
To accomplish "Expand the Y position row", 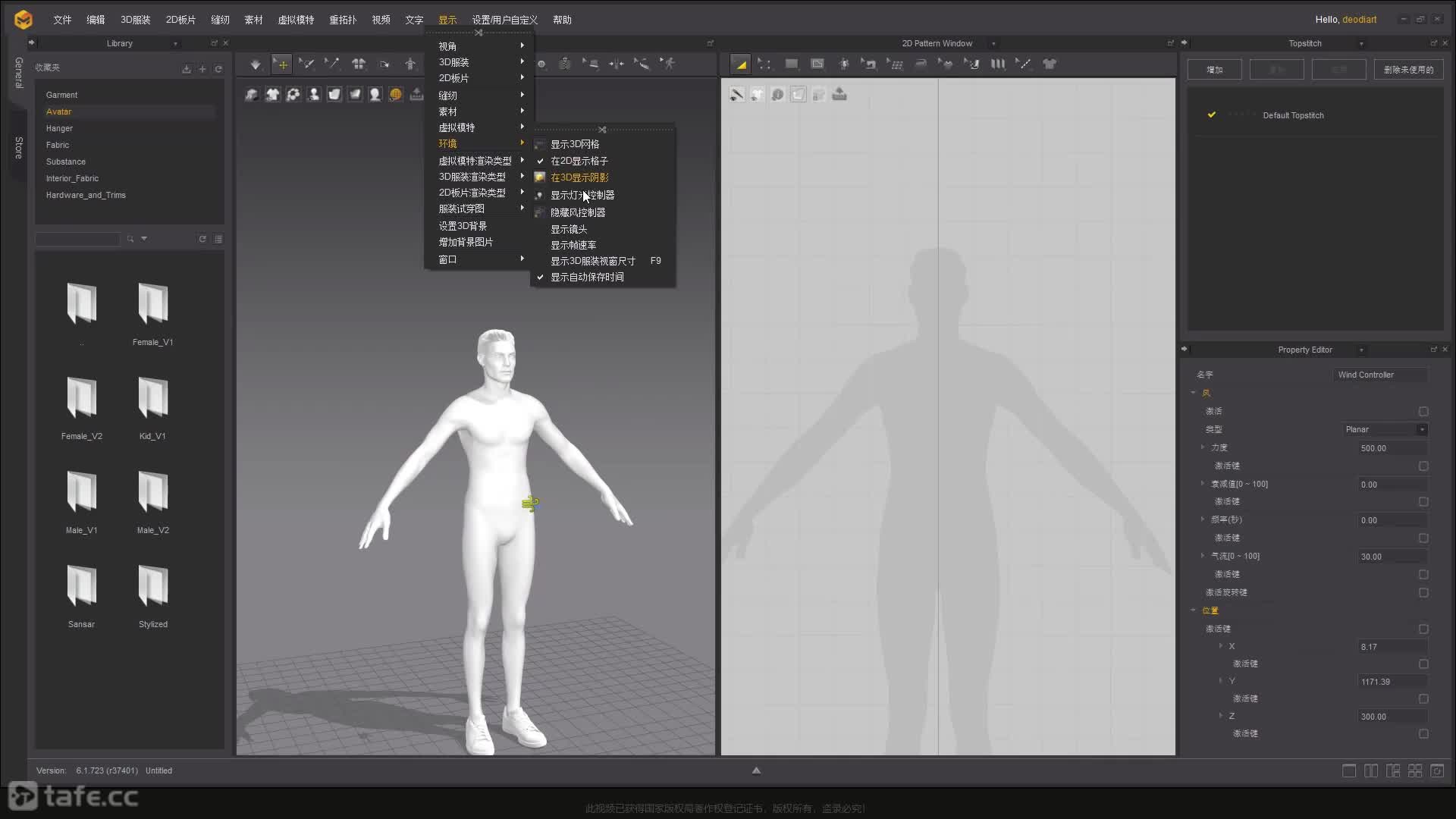I will [1221, 681].
